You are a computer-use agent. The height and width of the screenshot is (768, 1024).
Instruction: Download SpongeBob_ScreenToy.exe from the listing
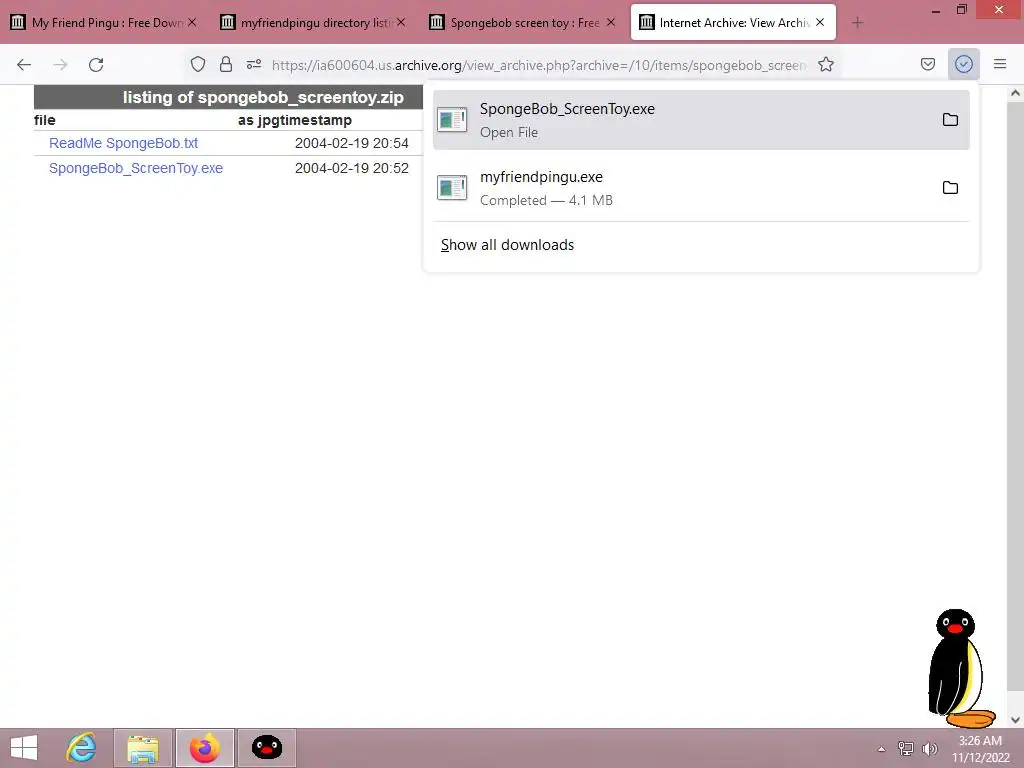point(136,168)
